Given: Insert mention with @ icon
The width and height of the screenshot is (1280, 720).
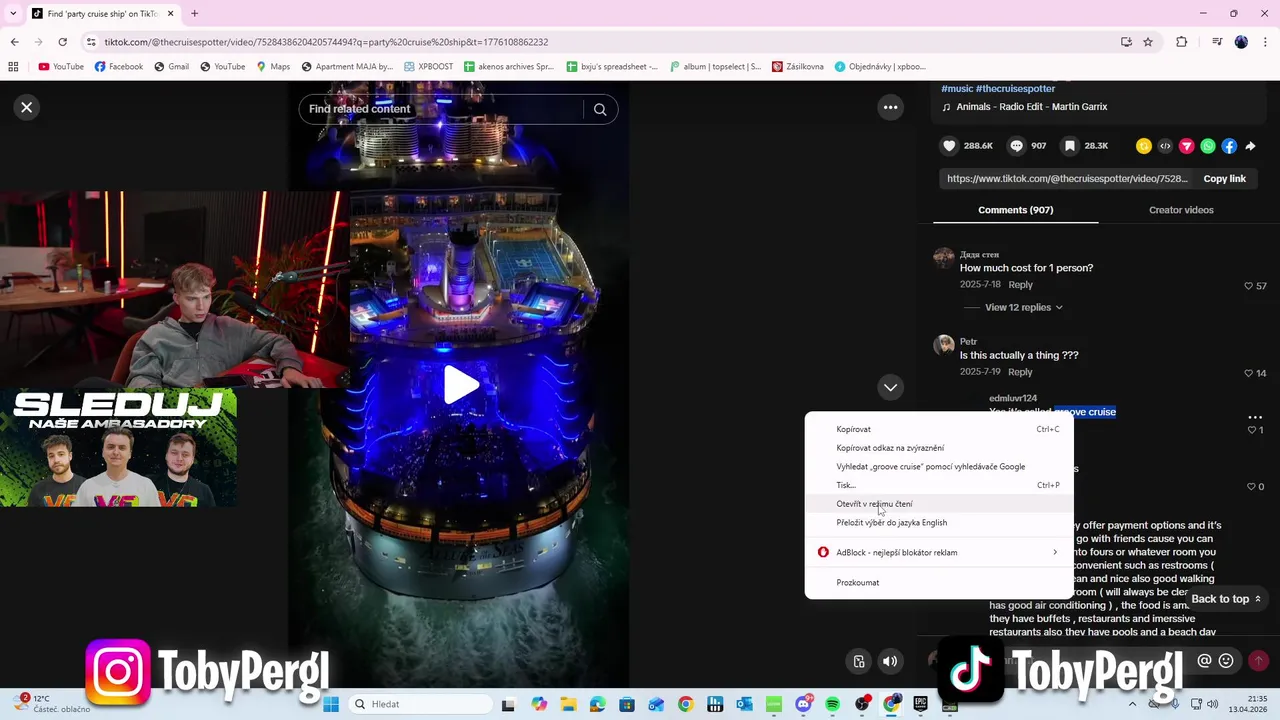Looking at the screenshot, I should tap(1204, 661).
